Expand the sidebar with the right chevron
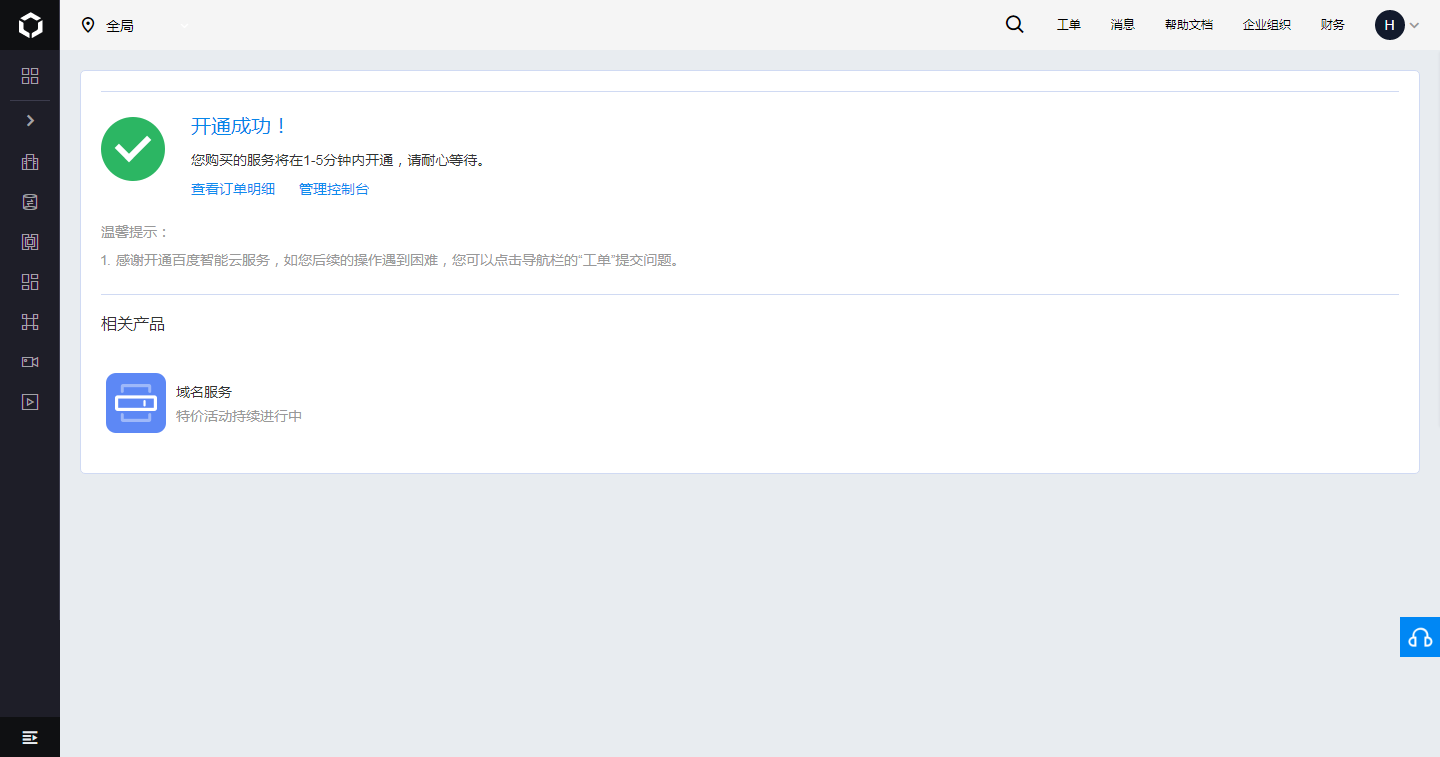 pyautogui.click(x=30, y=120)
